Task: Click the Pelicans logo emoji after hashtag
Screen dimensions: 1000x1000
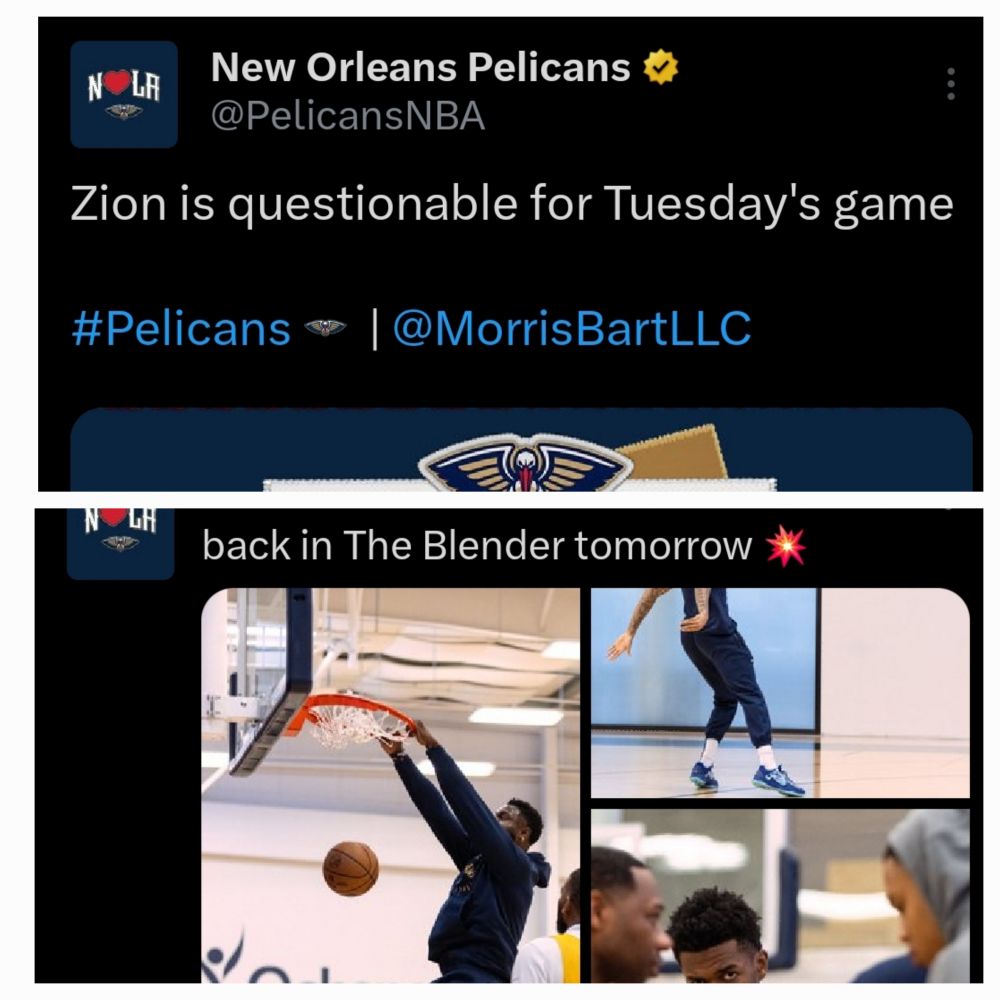Action: 325,328
